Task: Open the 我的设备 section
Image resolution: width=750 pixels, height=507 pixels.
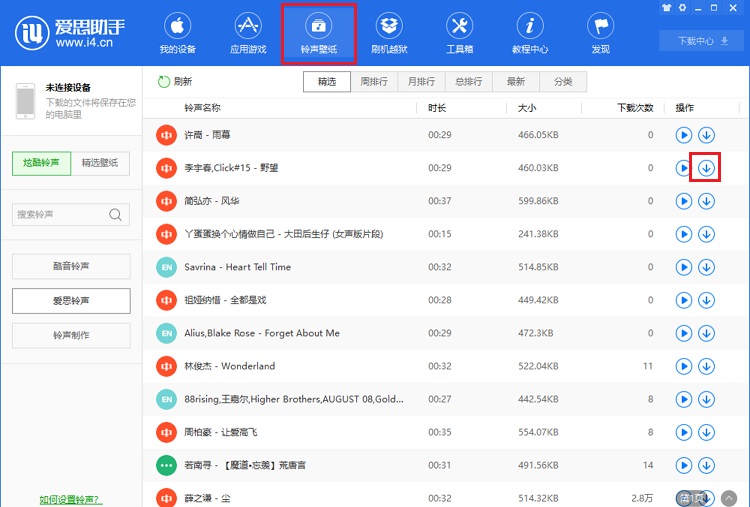Action: pyautogui.click(x=177, y=33)
